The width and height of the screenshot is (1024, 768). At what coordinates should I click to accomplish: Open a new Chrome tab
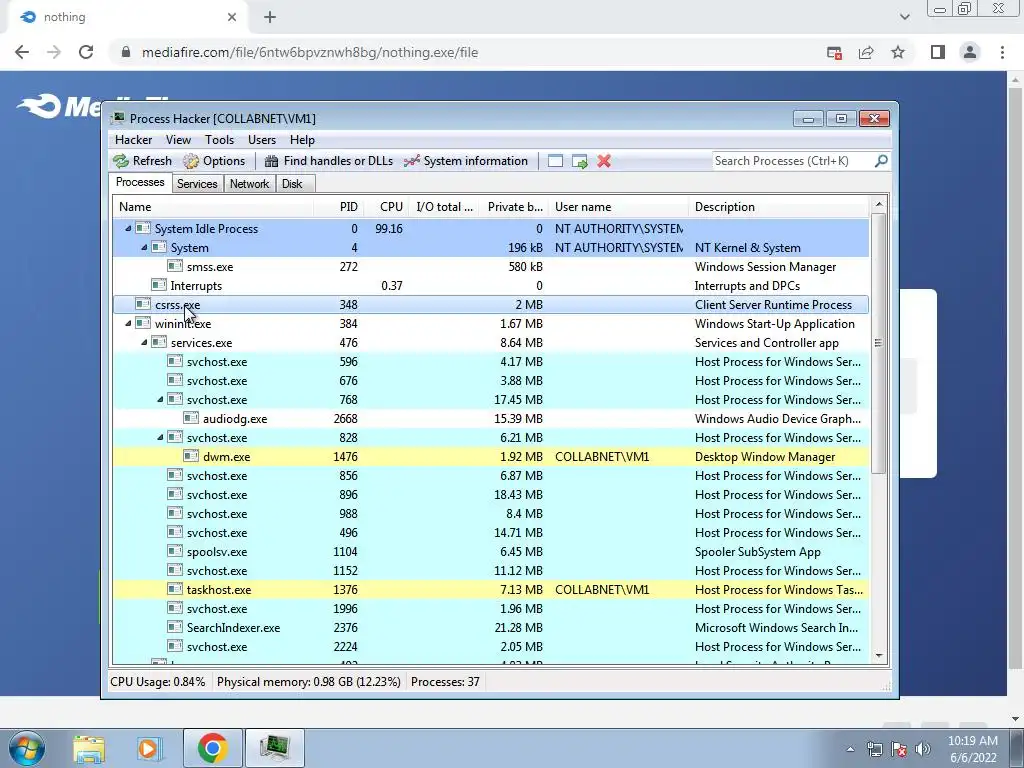pos(270,18)
